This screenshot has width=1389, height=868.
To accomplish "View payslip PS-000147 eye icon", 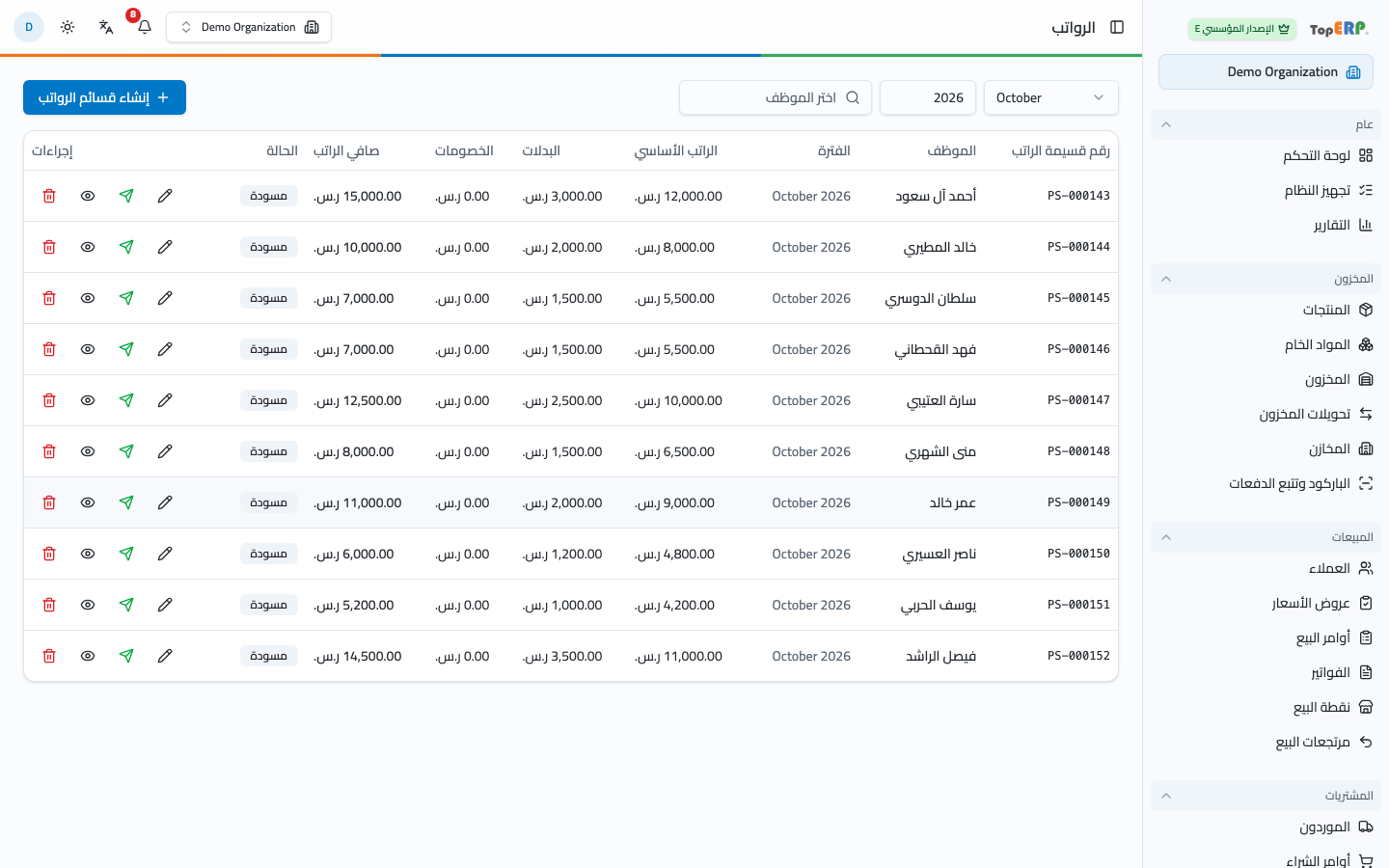I will (x=88, y=400).
